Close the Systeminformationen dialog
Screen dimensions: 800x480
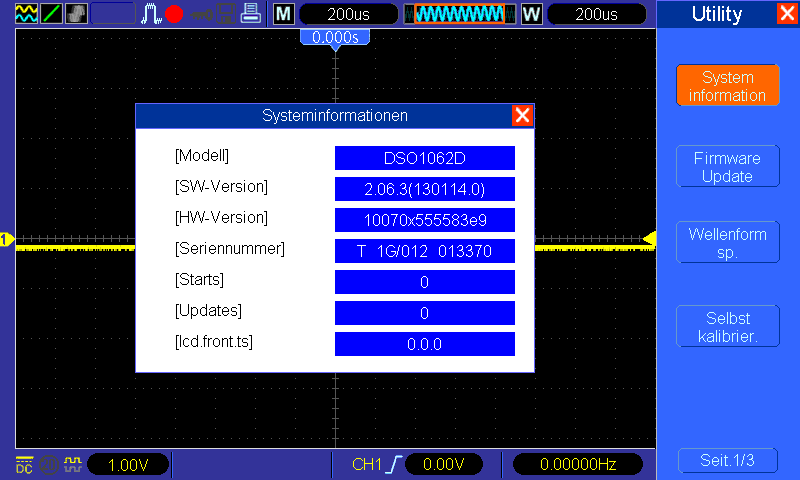522,115
